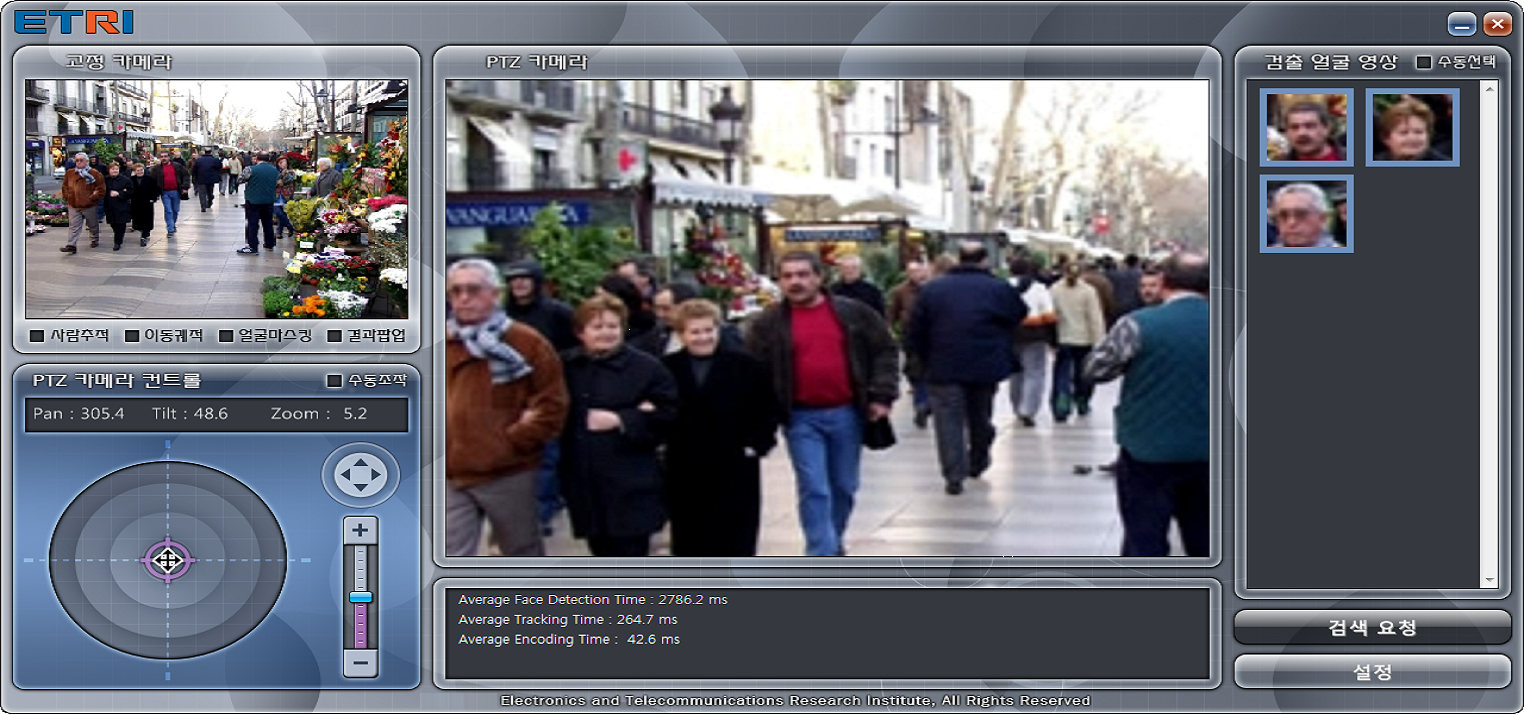Select the first detected face thumbnail
The image size is (1525, 715).
coord(1306,127)
